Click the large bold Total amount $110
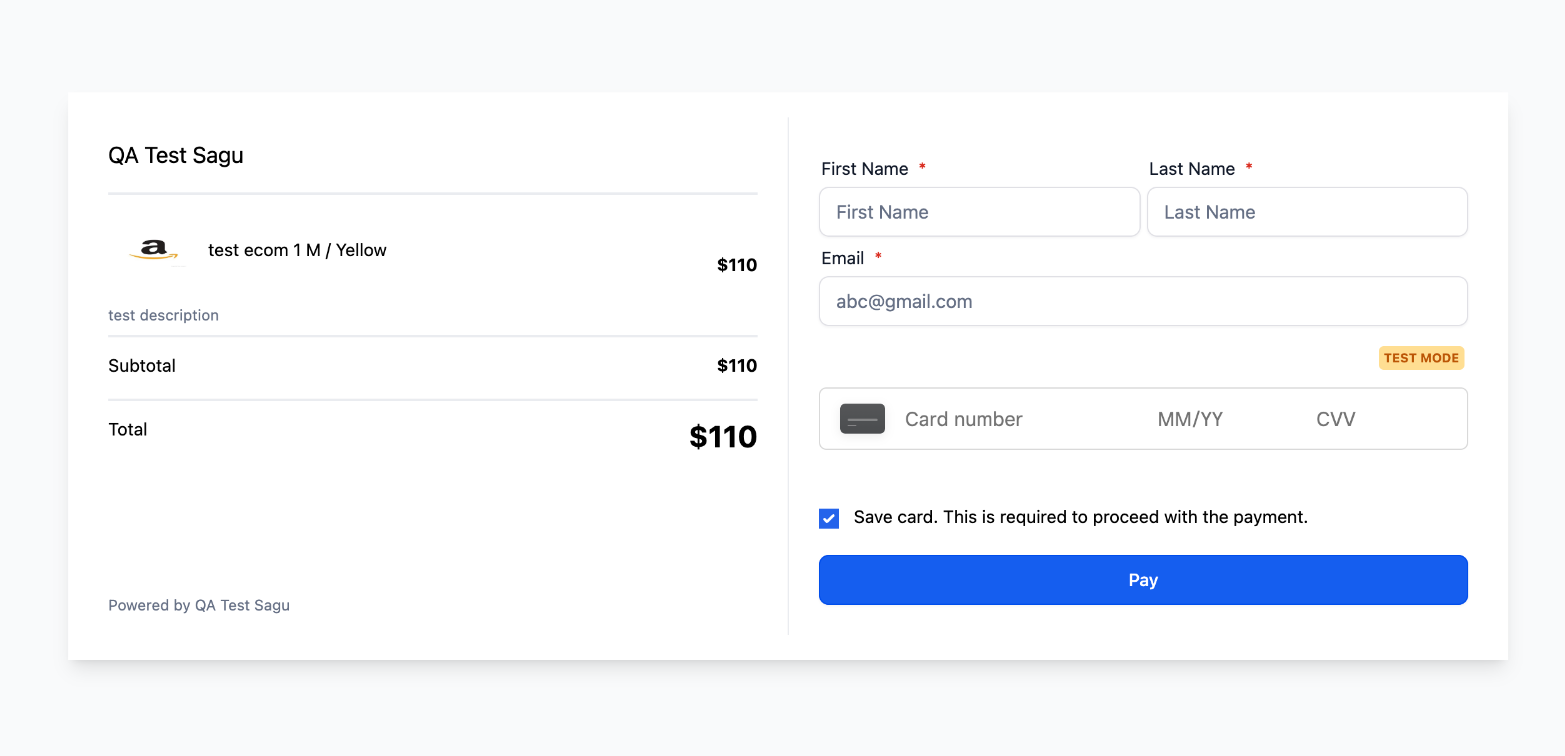1565x756 pixels. [x=723, y=437]
